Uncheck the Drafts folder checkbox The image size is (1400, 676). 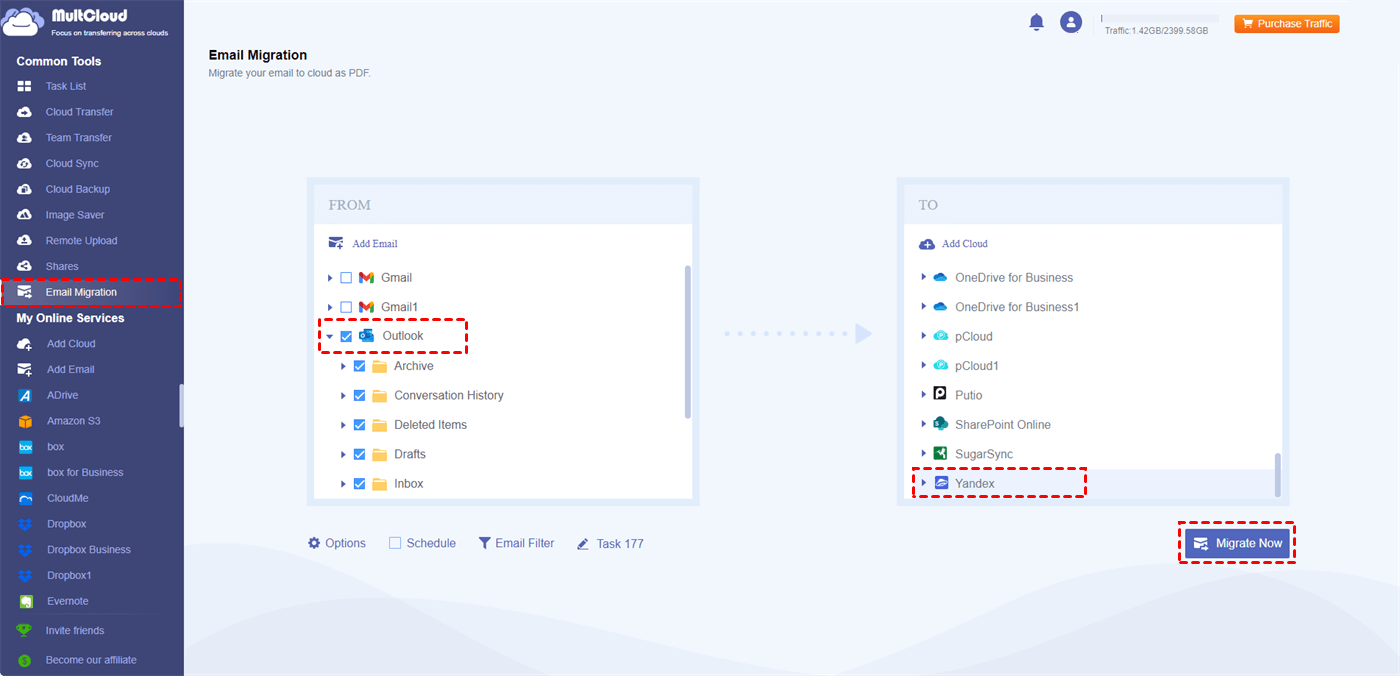(359, 454)
